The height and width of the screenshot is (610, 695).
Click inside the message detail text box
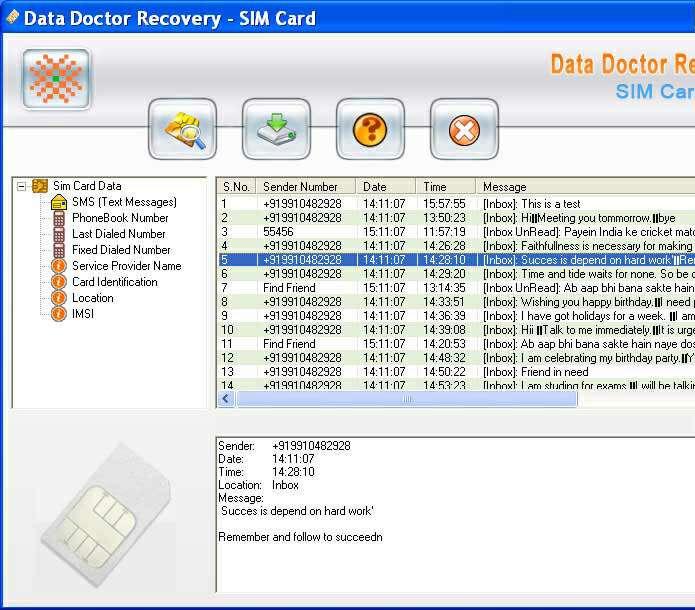click(x=456, y=514)
